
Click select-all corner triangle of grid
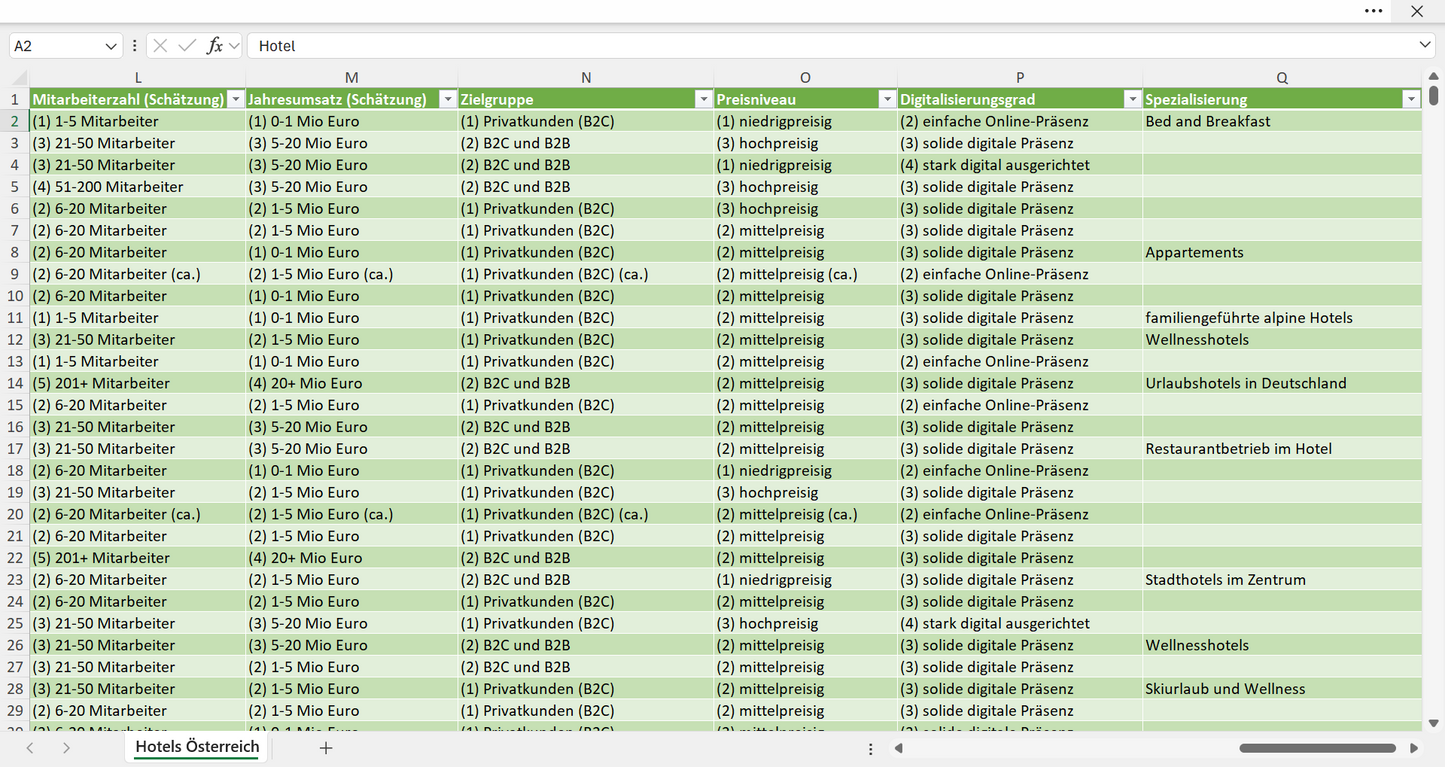19,78
